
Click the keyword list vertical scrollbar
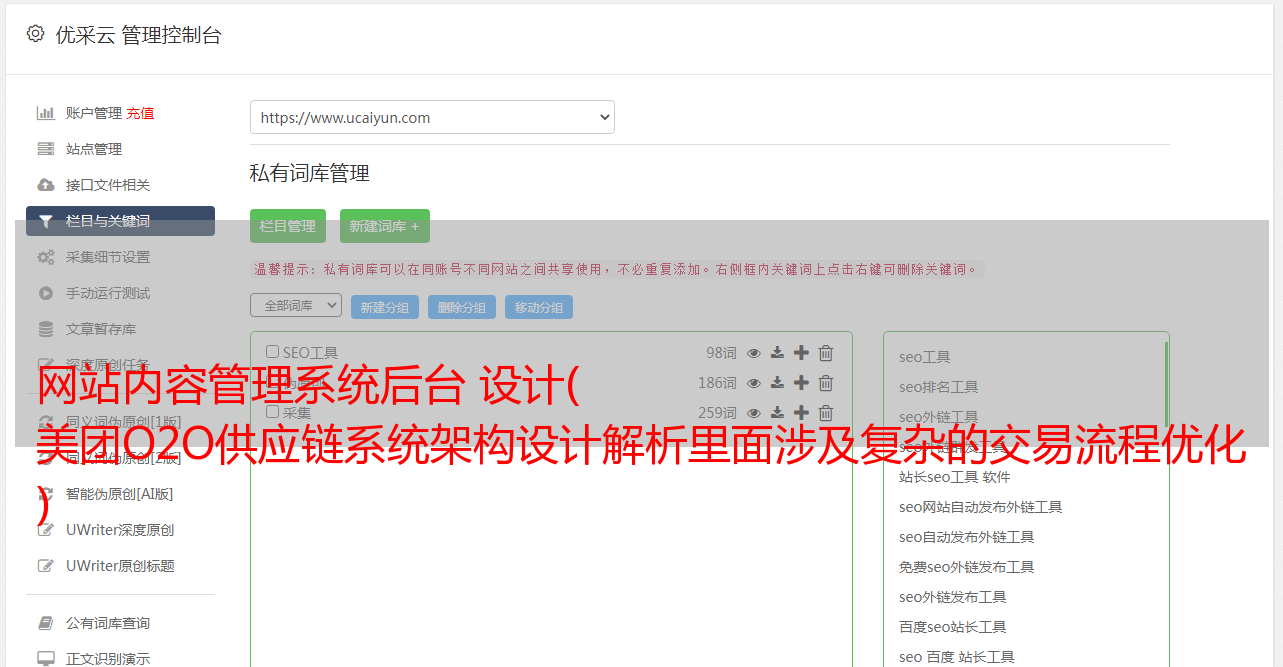click(1166, 385)
